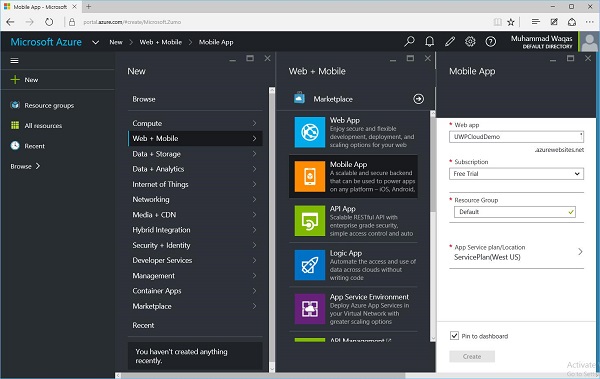Select the orange Mobile App icon
Viewport: 600px width, 379px height.
pyautogui.click(x=310, y=176)
